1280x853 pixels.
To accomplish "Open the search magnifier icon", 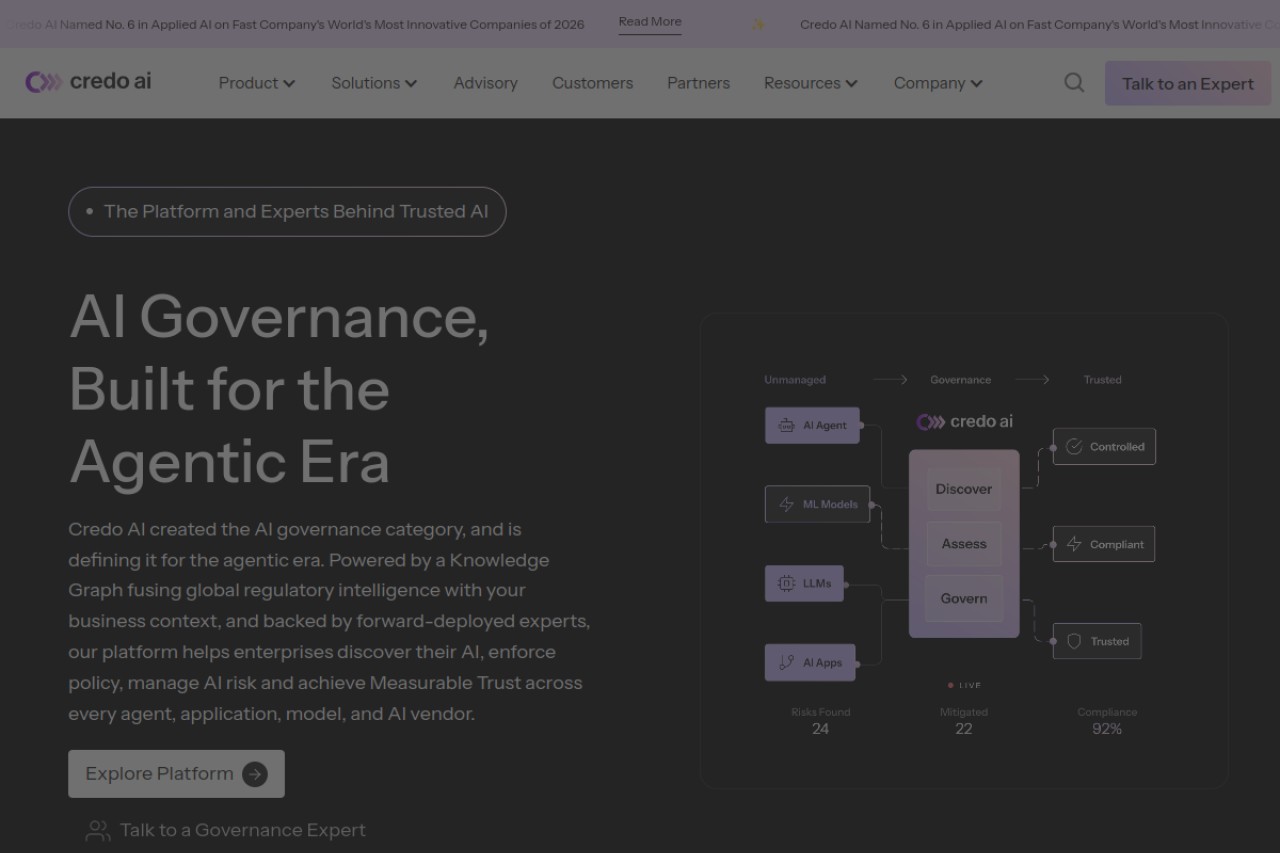I will pyautogui.click(x=1074, y=83).
